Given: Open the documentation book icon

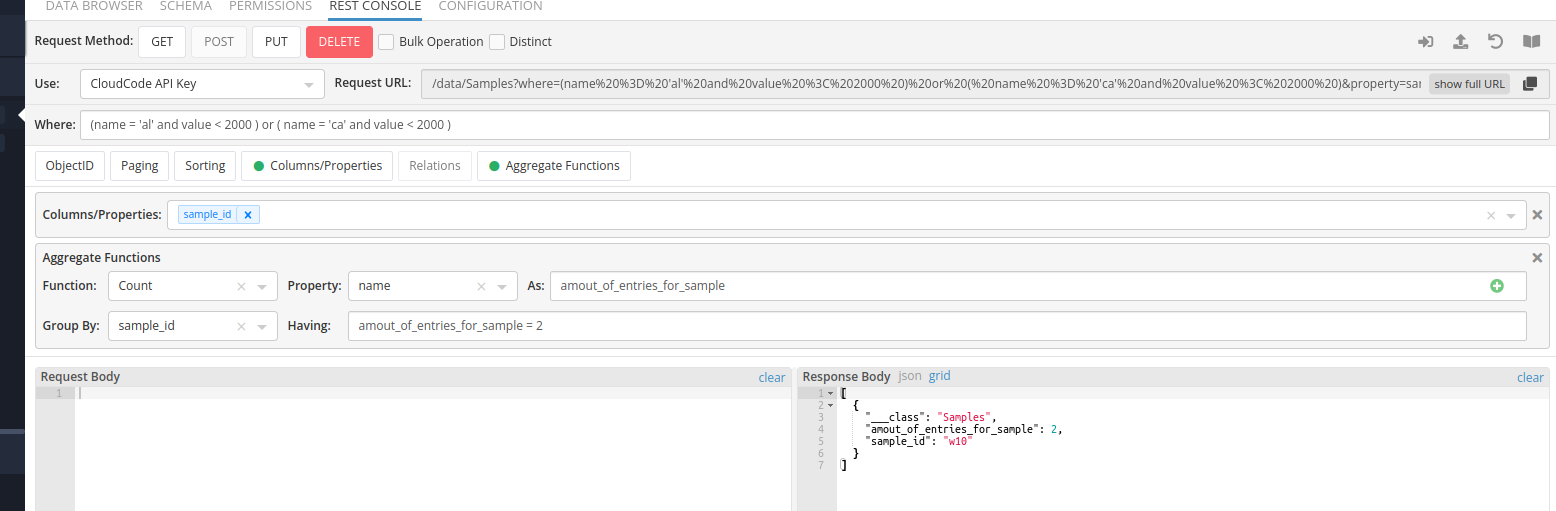Looking at the screenshot, I should click(x=1531, y=42).
